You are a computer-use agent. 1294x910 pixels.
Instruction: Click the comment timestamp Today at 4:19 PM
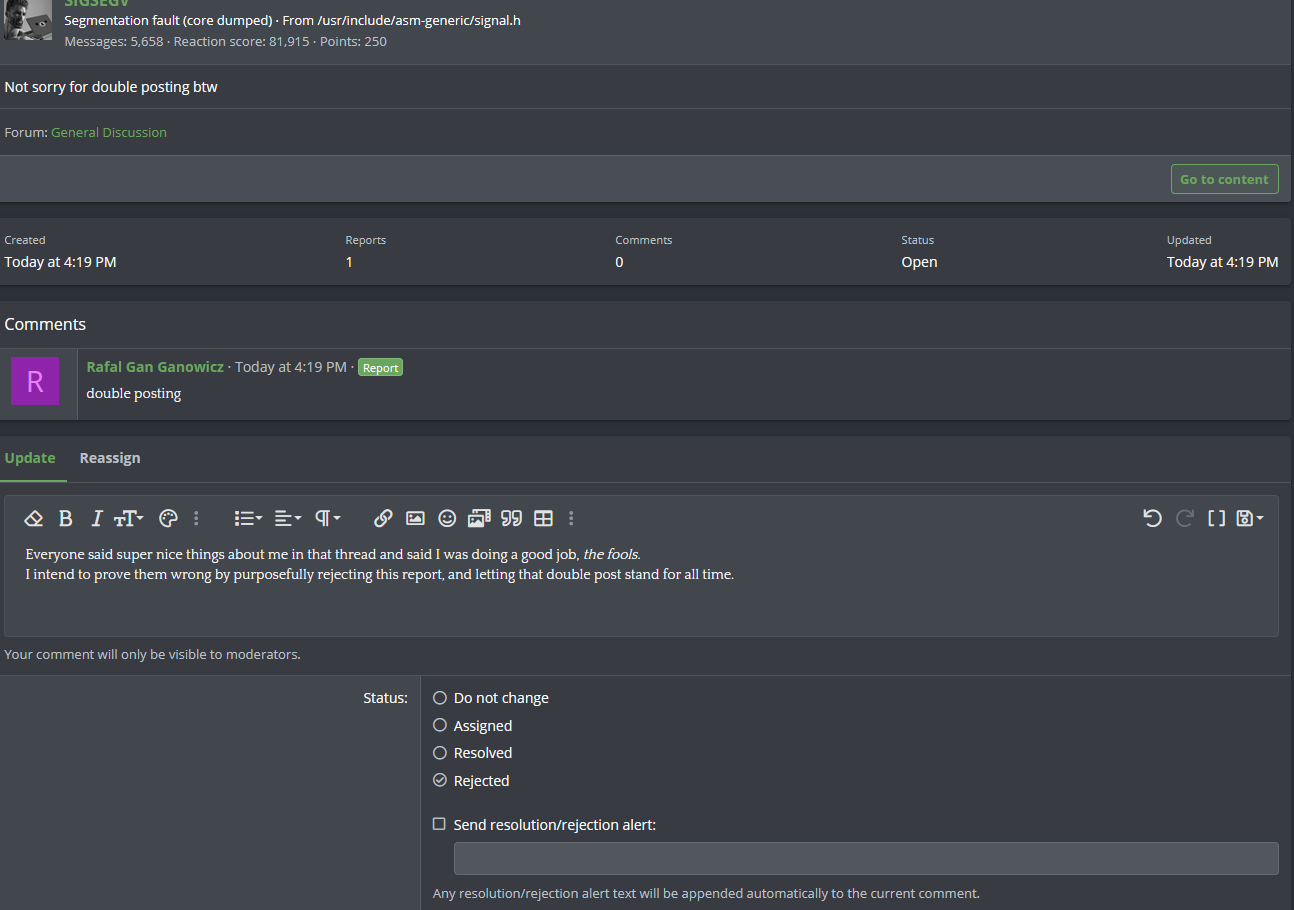coord(291,367)
